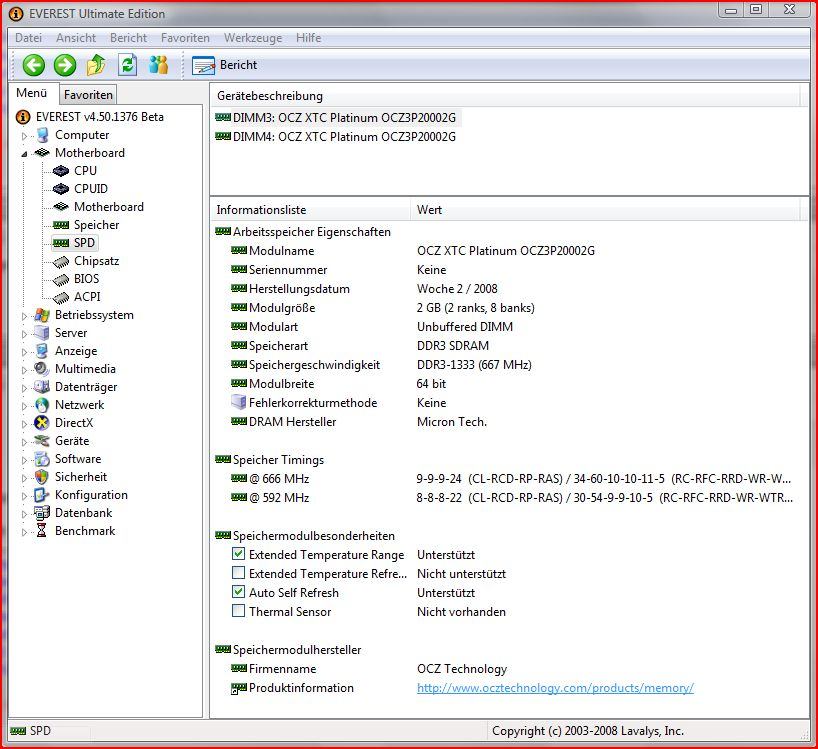Click the DirectX icon in the tree

(x=42, y=422)
